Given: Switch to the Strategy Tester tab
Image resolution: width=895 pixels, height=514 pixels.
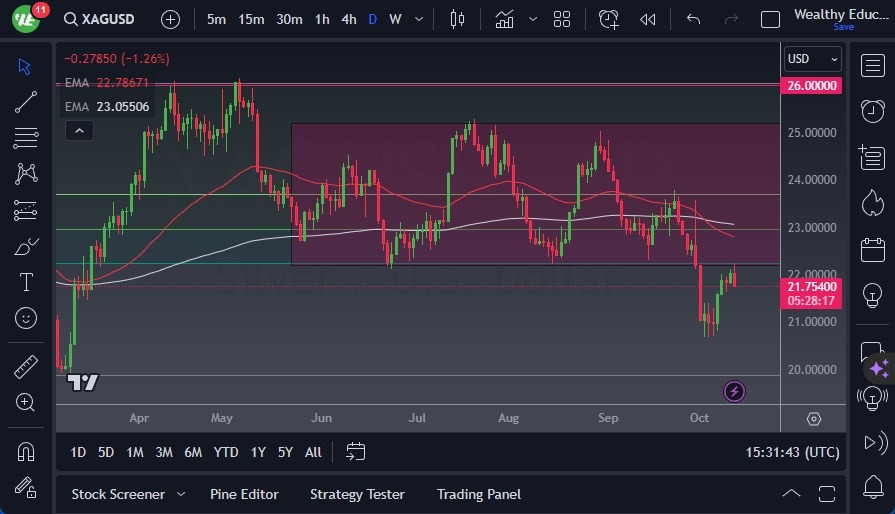Looking at the screenshot, I should click(x=357, y=494).
